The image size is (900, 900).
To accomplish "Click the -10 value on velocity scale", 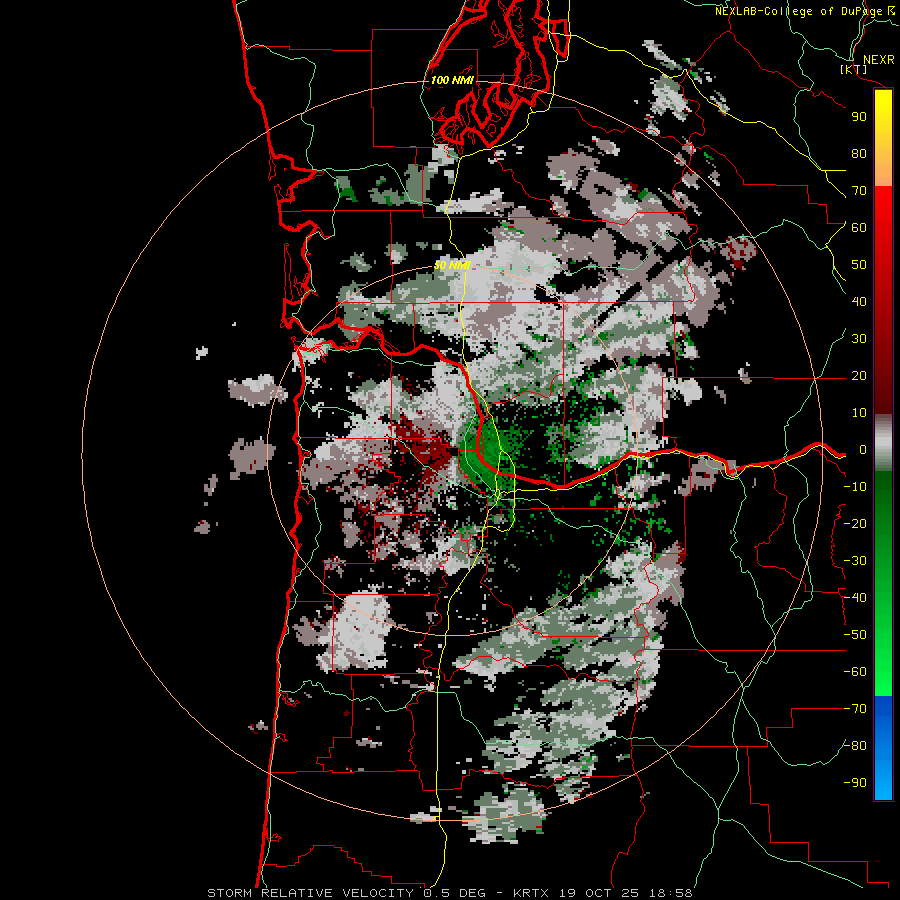I will pyautogui.click(x=855, y=487).
